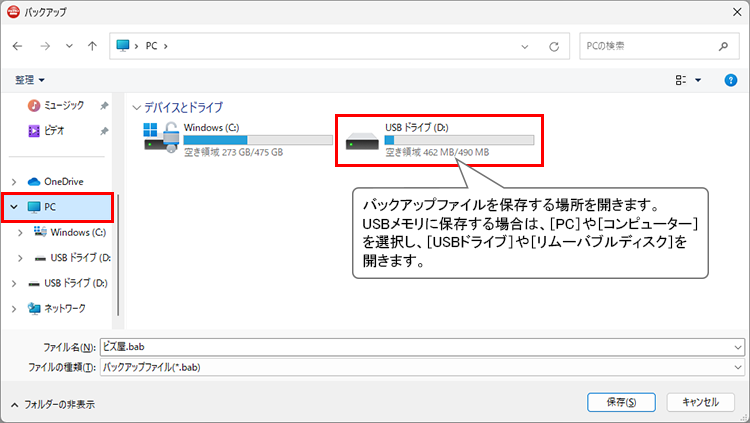Change the view layout options
The image size is (750, 423).
[x=688, y=80]
